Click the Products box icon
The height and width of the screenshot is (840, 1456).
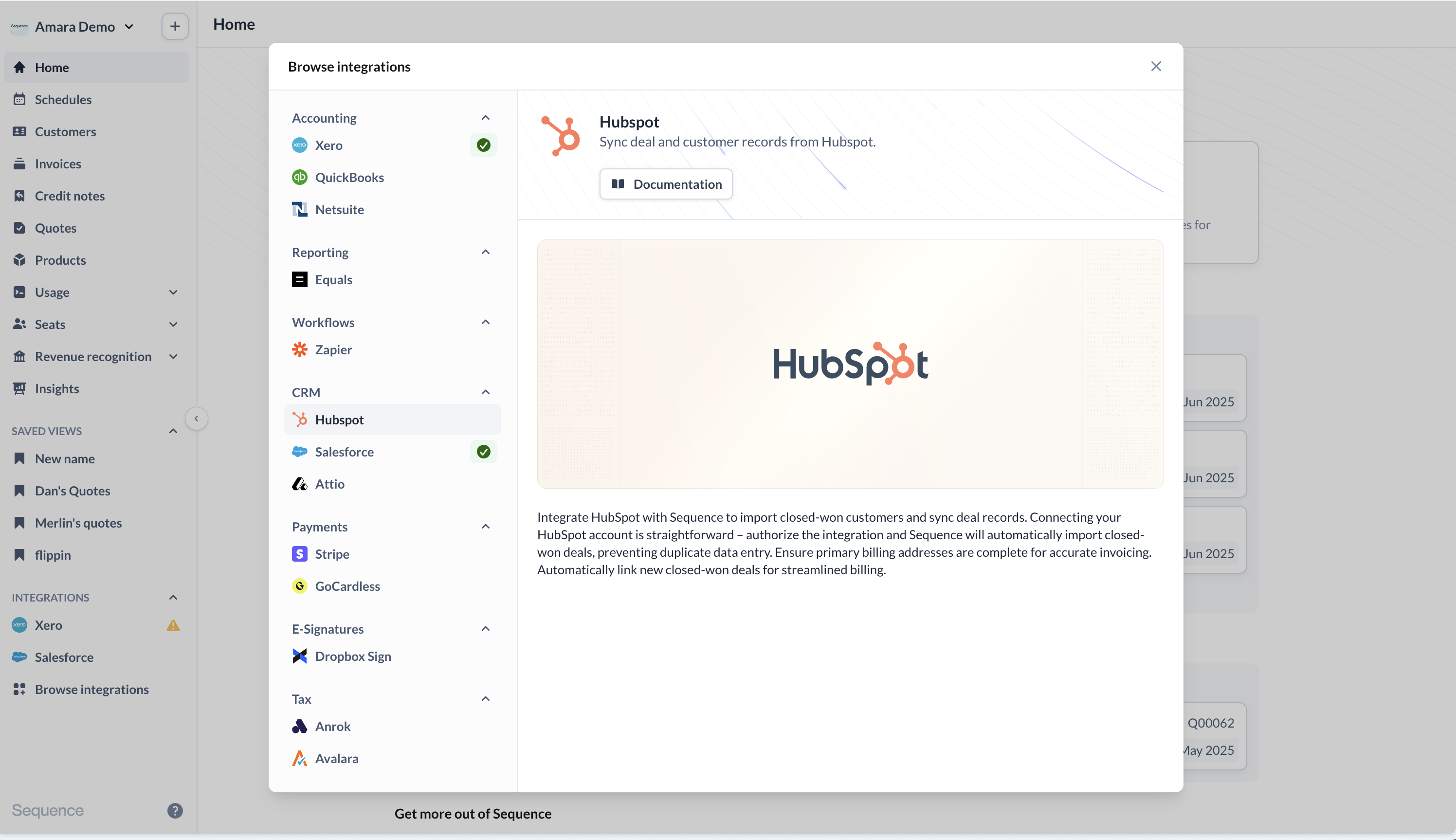click(x=19, y=260)
